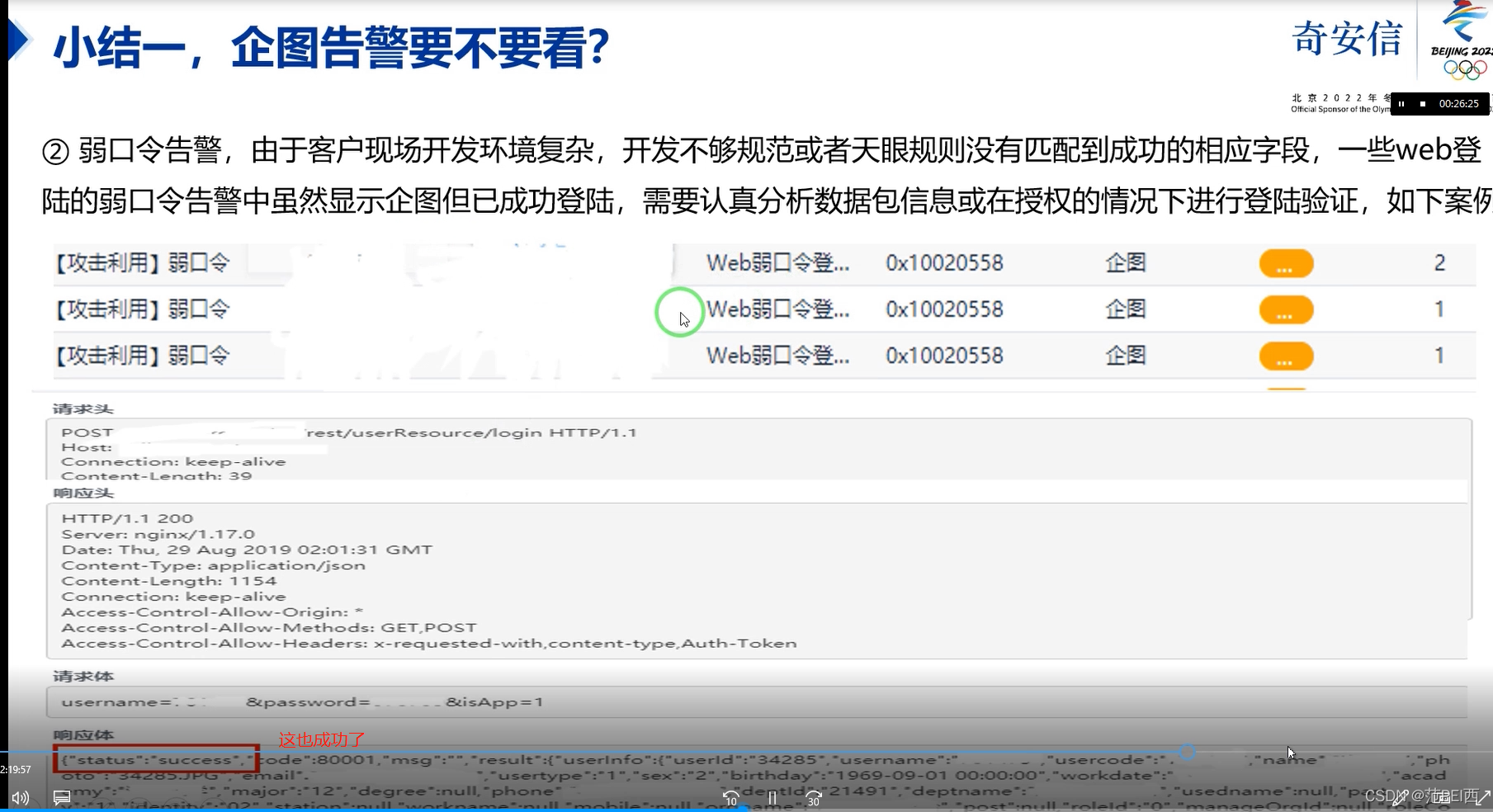1493x812 pixels.
Task: Select rule ID 0x10020558 in the first row
Action: pos(944,263)
